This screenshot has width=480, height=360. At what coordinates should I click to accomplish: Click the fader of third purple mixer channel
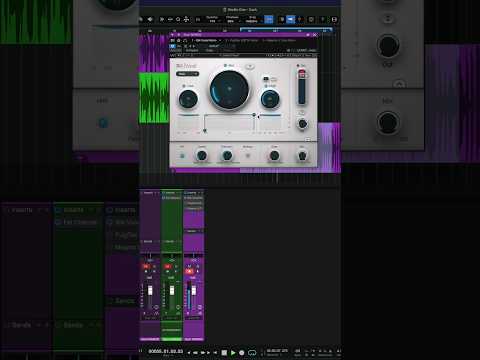click(x=194, y=290)
